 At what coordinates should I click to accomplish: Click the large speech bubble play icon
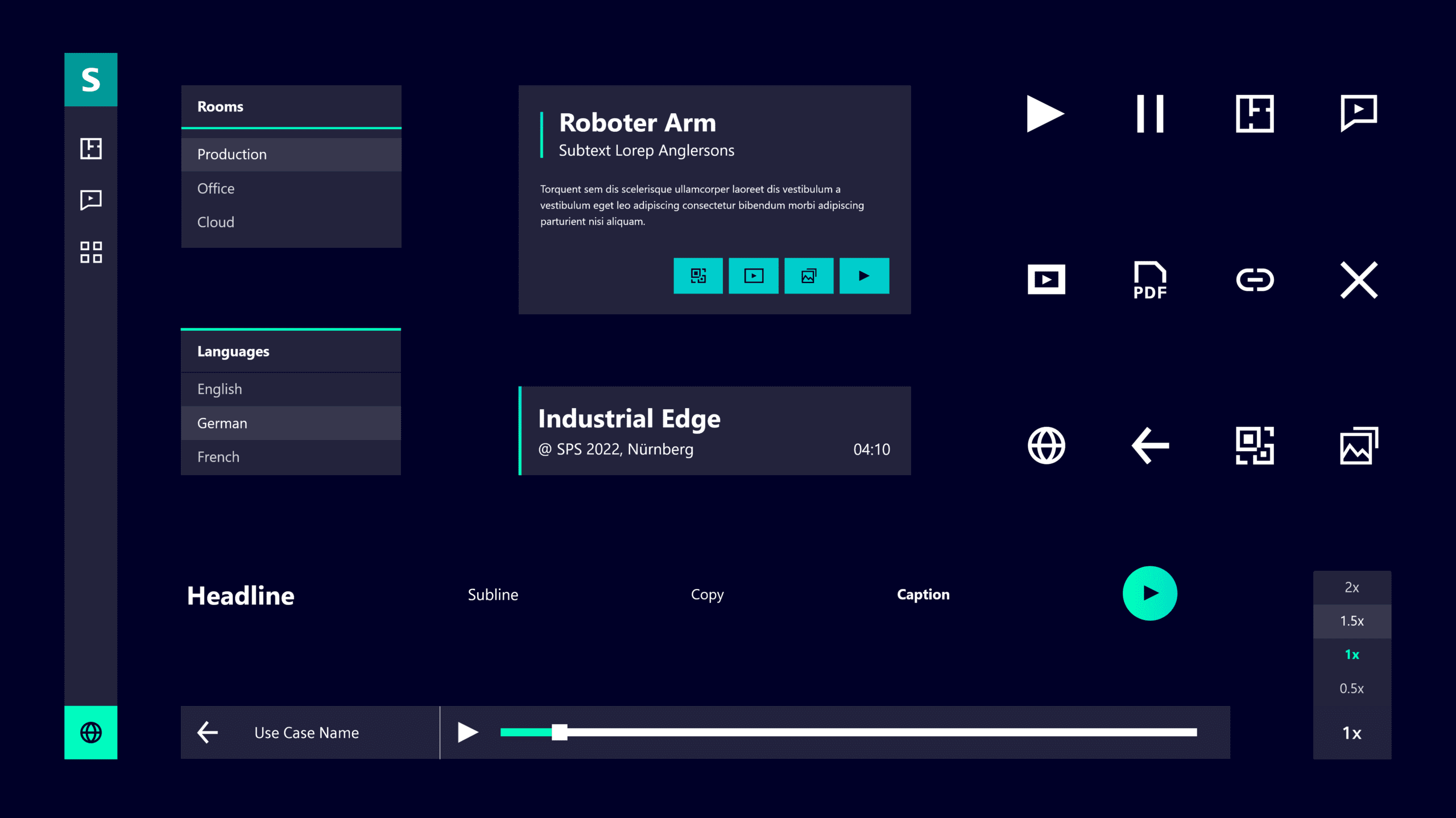tap(1359, 113)
